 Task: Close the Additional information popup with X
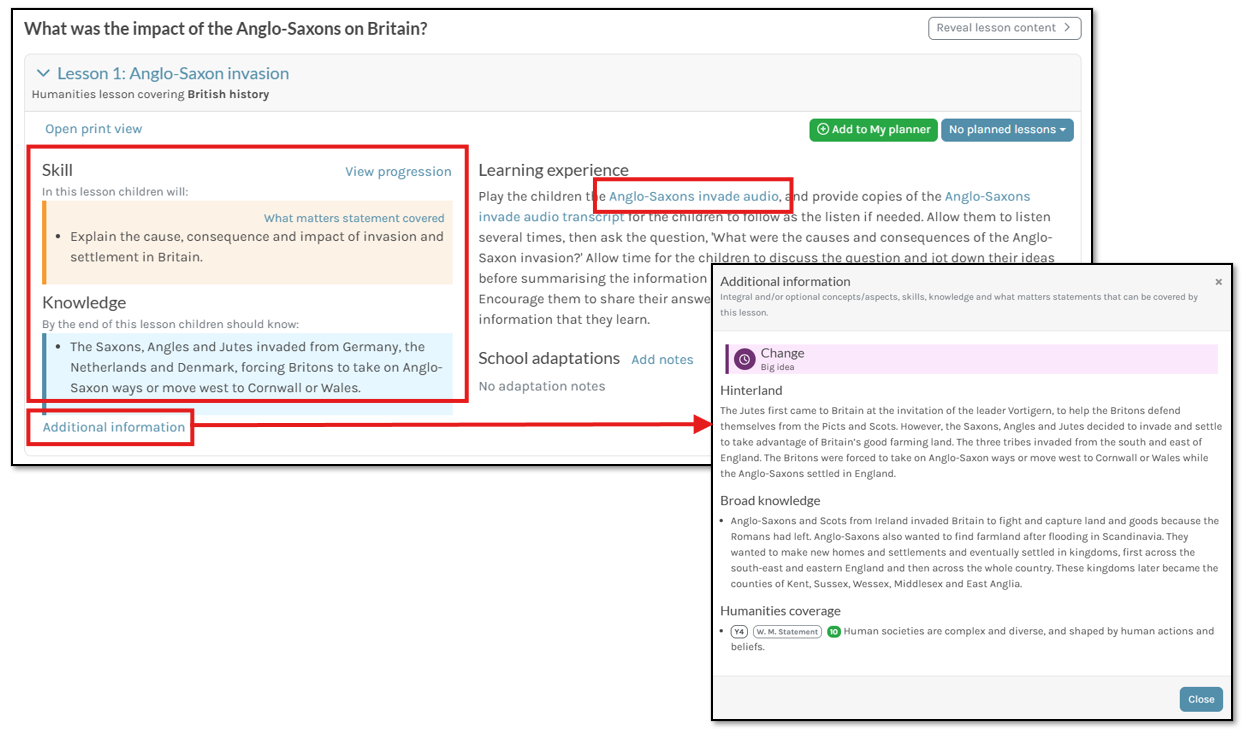pos(1218,282)
